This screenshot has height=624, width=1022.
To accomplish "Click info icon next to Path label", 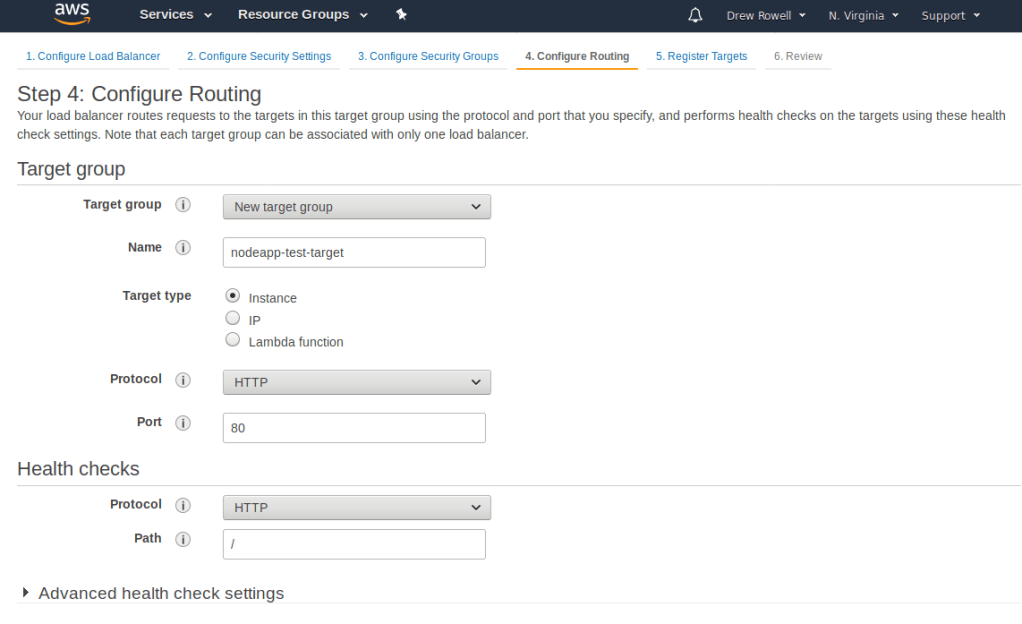I will coord(183,539).
